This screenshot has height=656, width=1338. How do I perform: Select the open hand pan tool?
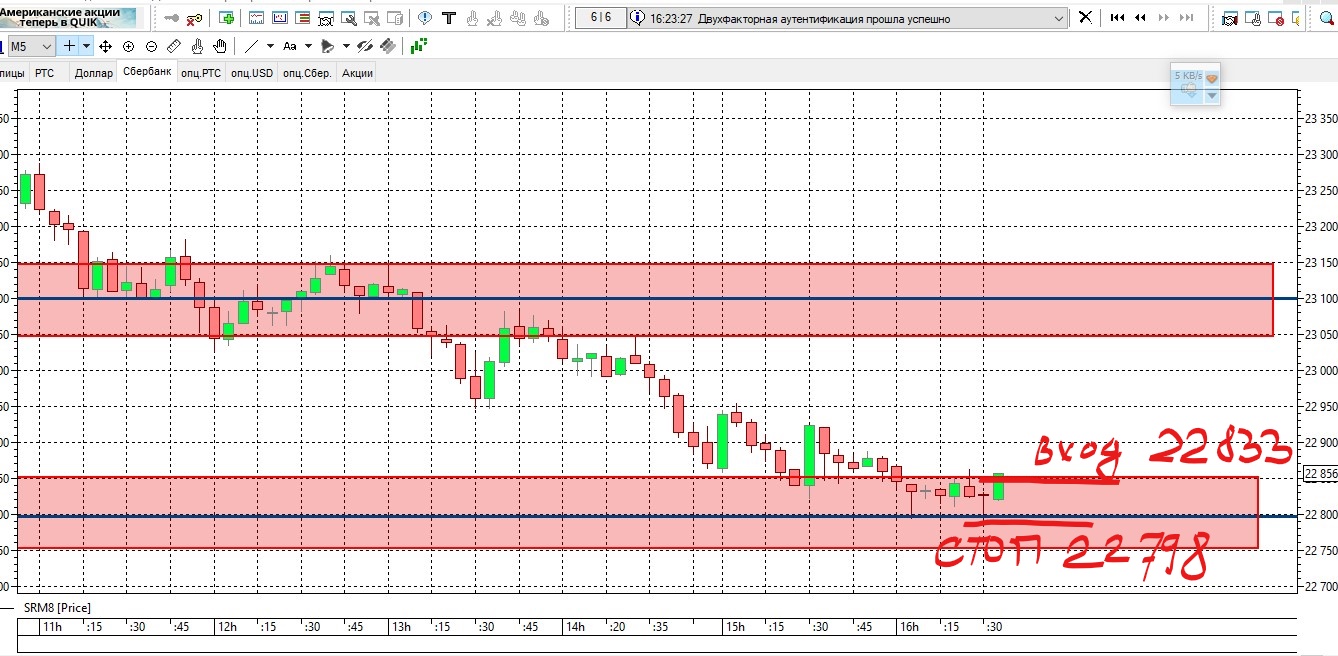220,46
